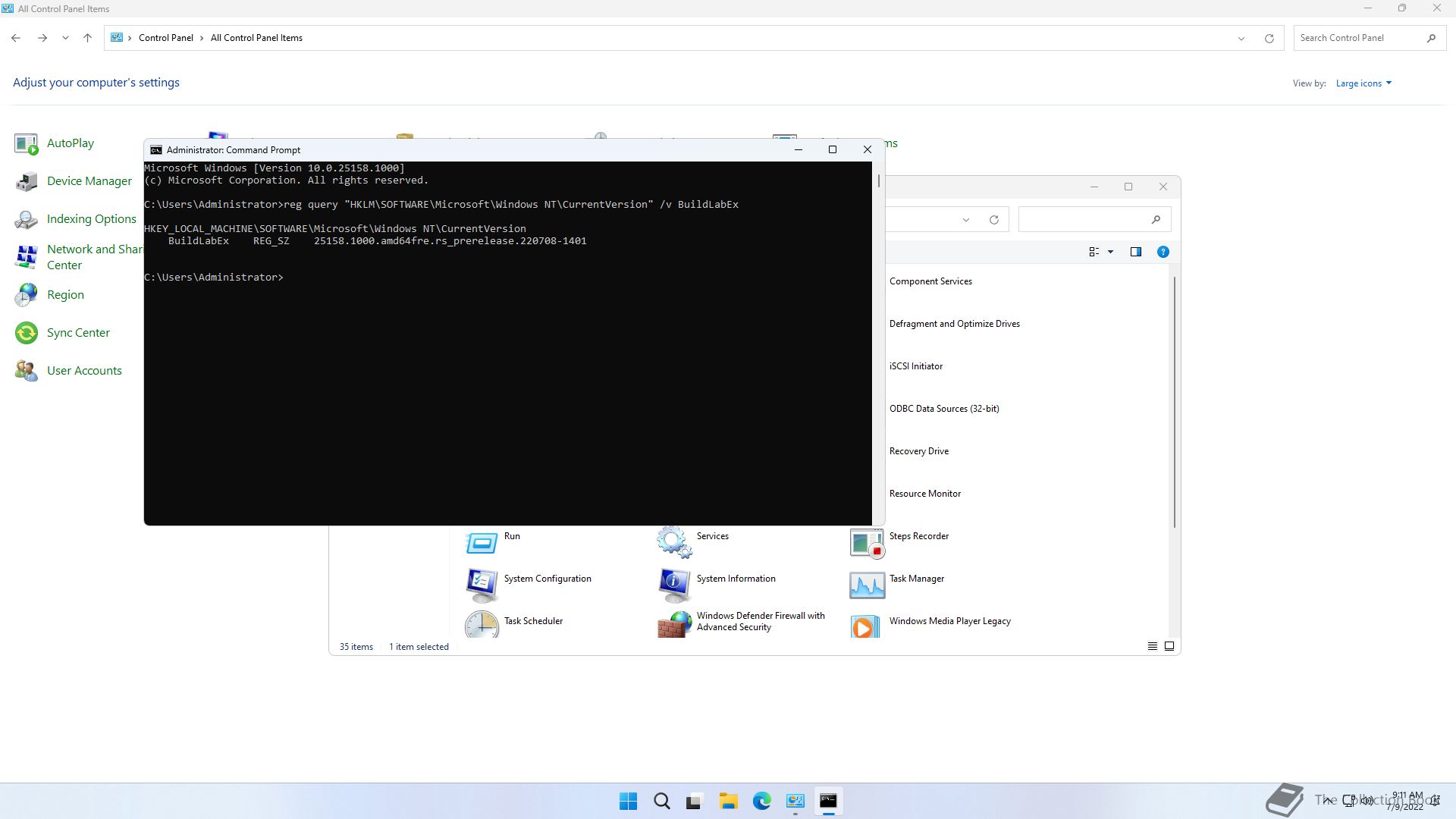Click Command Prompt title bar icon

point(155,150)
